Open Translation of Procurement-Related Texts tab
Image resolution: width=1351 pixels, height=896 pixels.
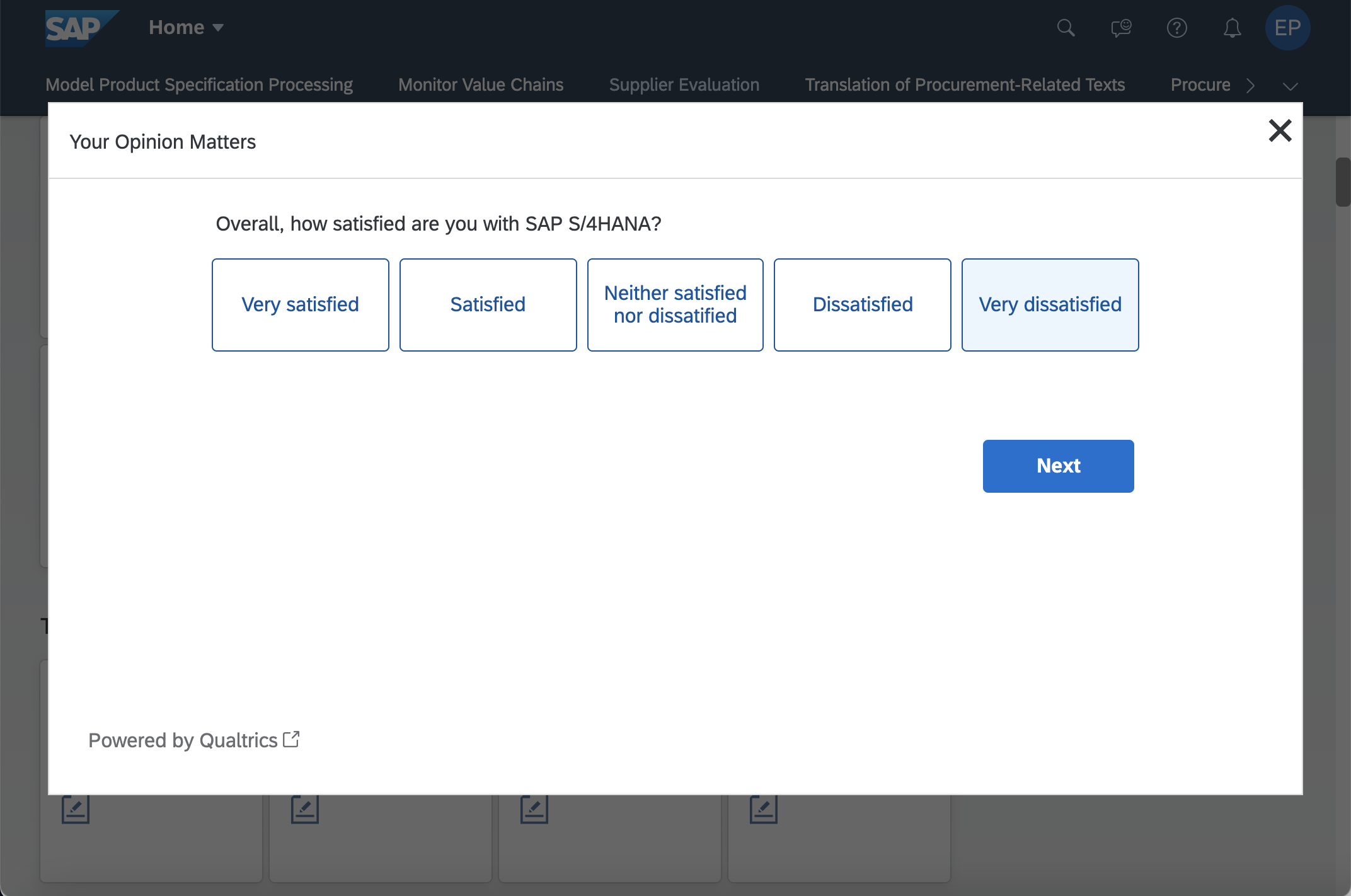pyautogui.click(x=965, y=84)
